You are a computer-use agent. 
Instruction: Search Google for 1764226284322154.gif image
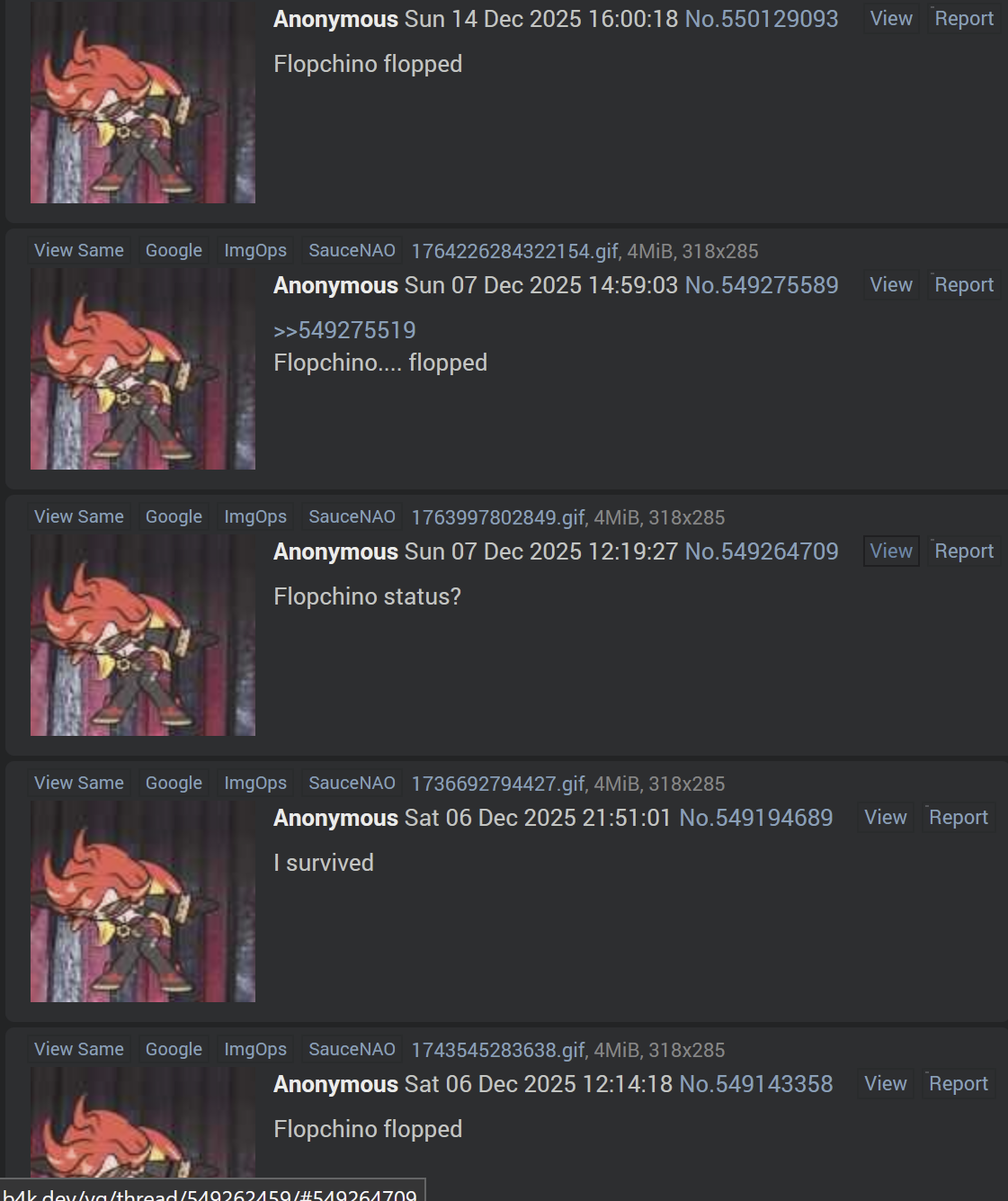[x=174, y=250]
